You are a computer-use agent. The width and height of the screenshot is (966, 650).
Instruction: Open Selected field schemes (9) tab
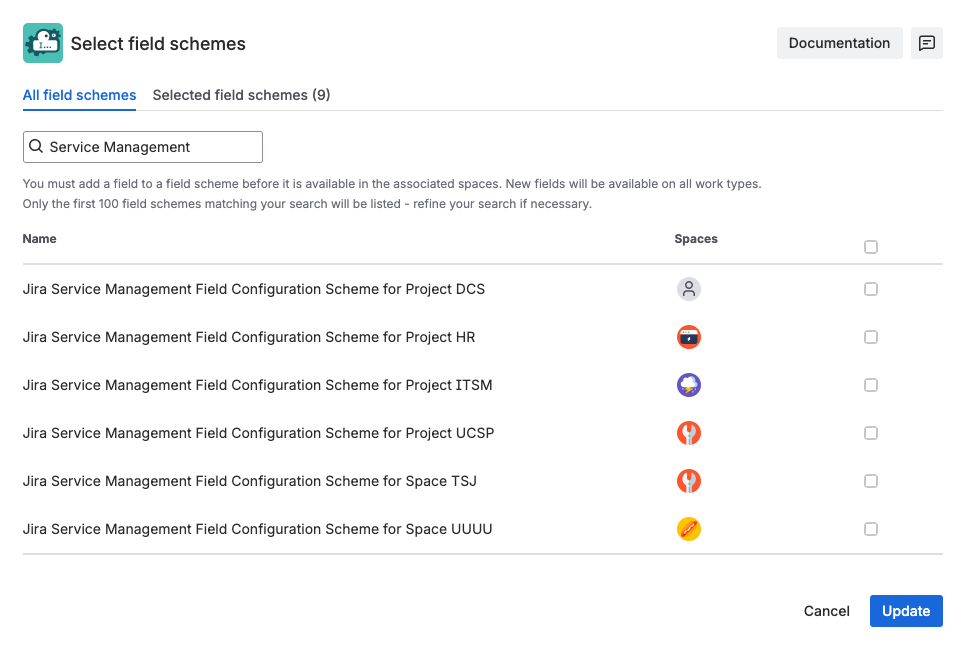click(242, 95)
